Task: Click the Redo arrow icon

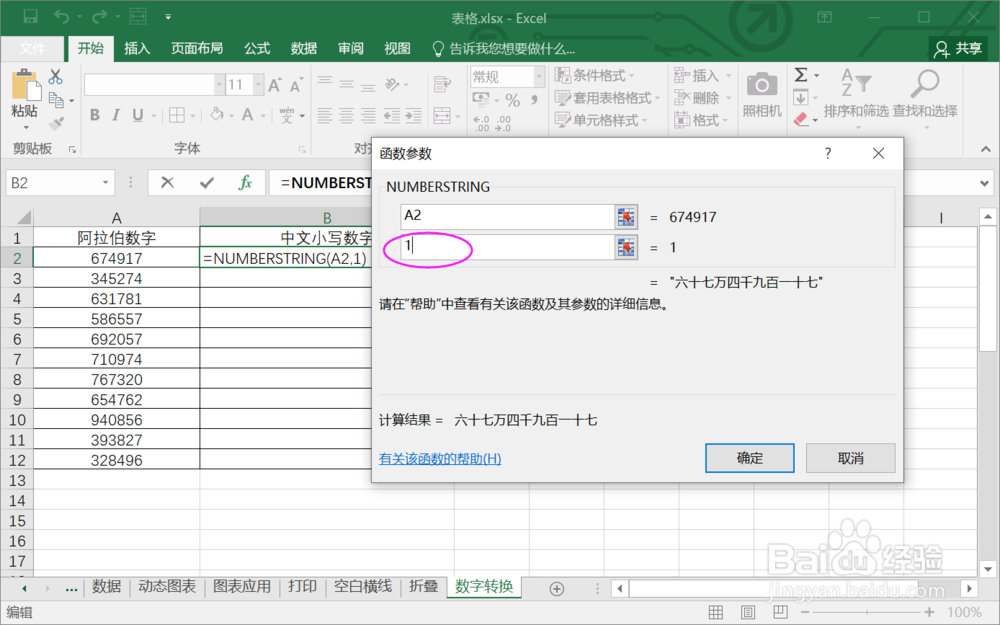Action: coord(99,17)
